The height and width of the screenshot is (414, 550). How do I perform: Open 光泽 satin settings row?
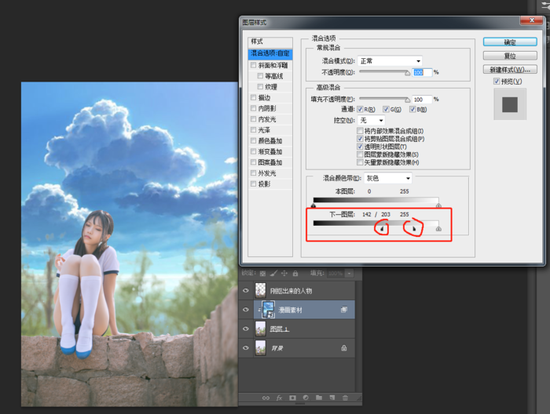(x=270, y=130)
